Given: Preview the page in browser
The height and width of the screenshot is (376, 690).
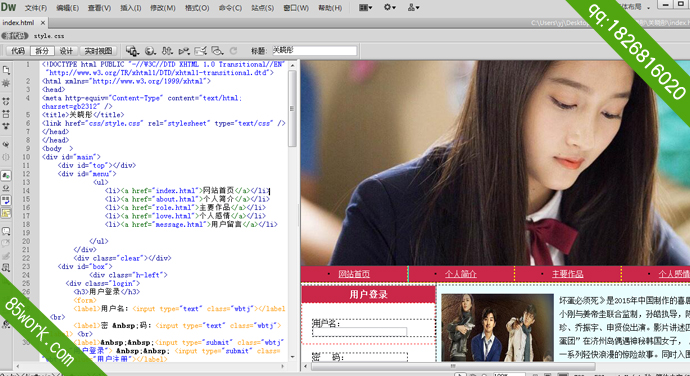Looking at the screenshot, I should 150,51.
